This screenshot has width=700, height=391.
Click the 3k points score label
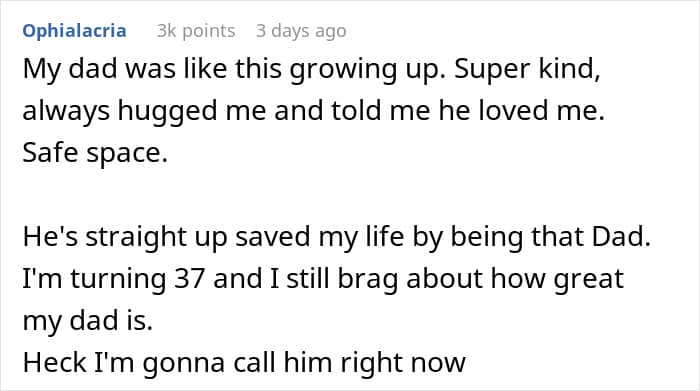click(196, 31)
